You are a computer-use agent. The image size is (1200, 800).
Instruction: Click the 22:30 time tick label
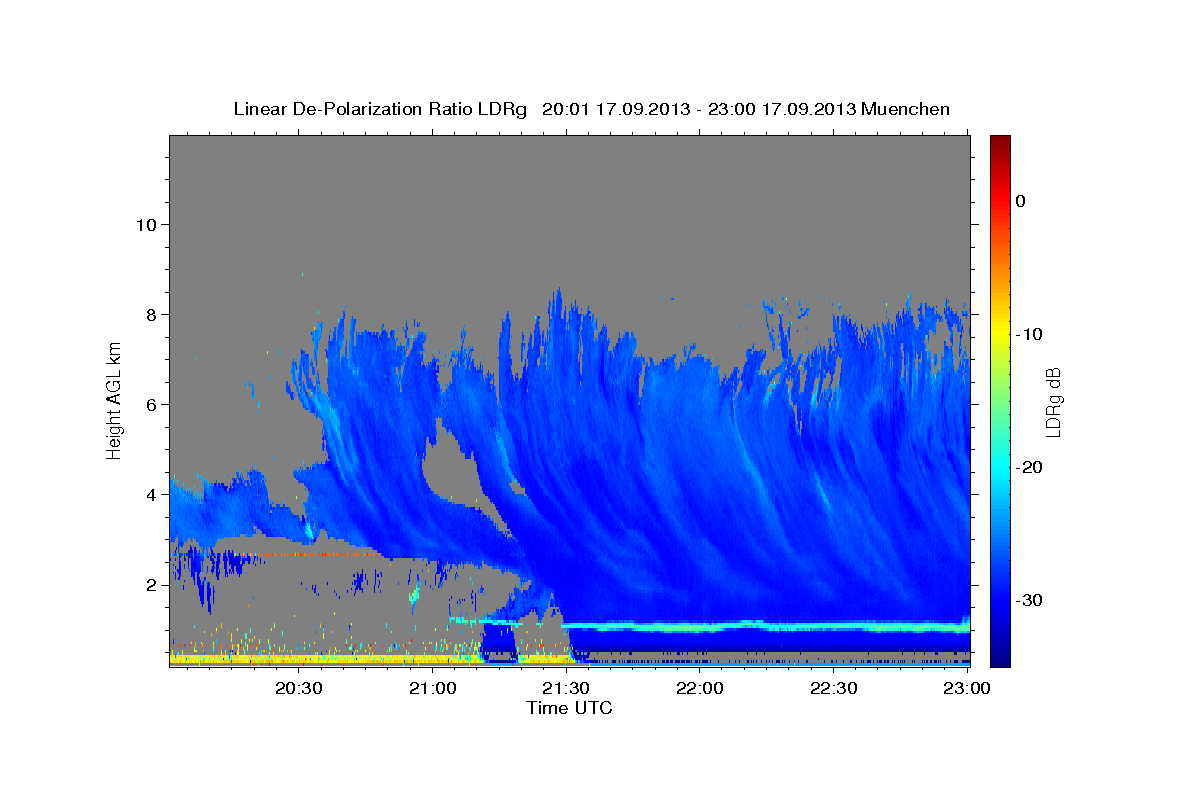[833, 688]
